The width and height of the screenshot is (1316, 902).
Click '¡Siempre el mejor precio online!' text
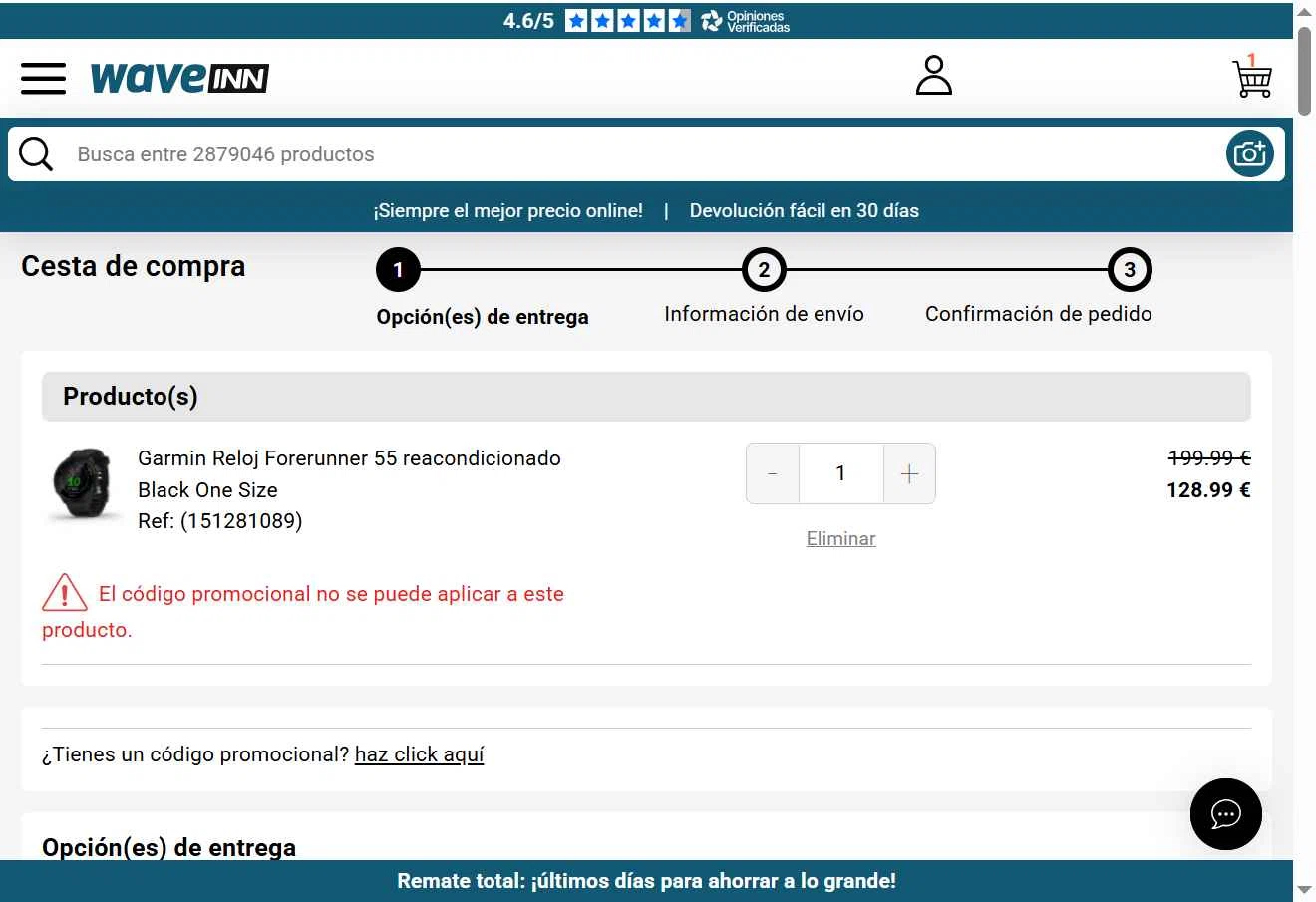[507, 210]
